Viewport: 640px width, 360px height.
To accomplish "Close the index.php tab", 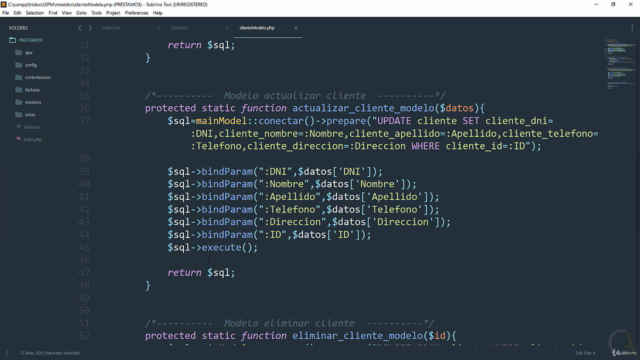I will (x=158, y=28).
